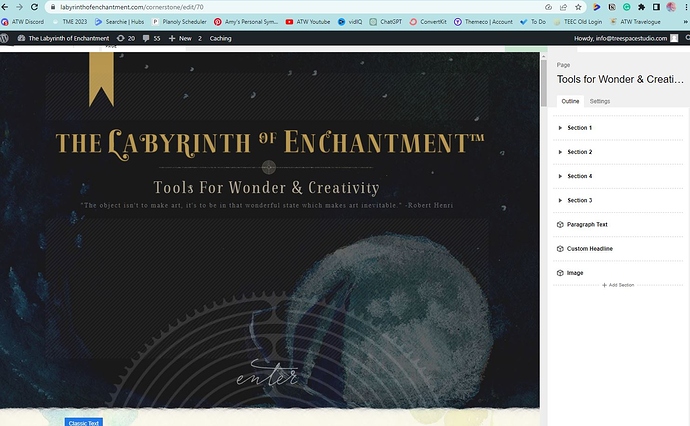Open ConvertKit bookmark
690x426 pixels.
pyautogui.click(x=428, y=22)
